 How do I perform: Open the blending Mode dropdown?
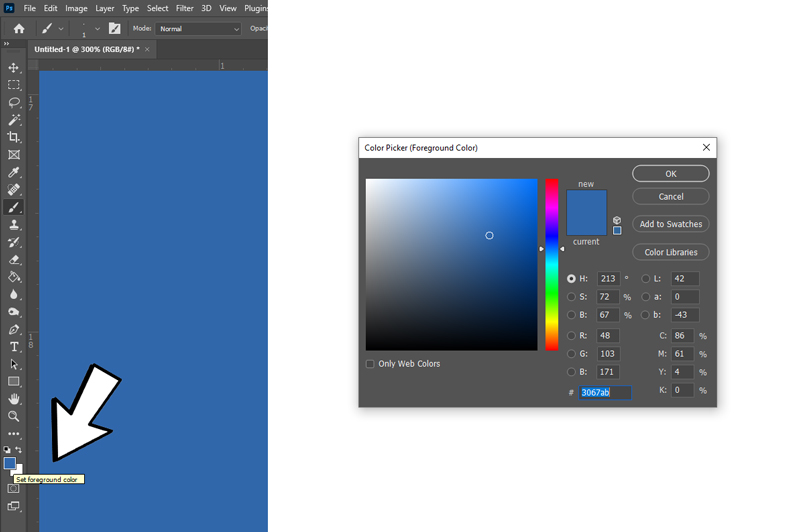tap(198, 29)
